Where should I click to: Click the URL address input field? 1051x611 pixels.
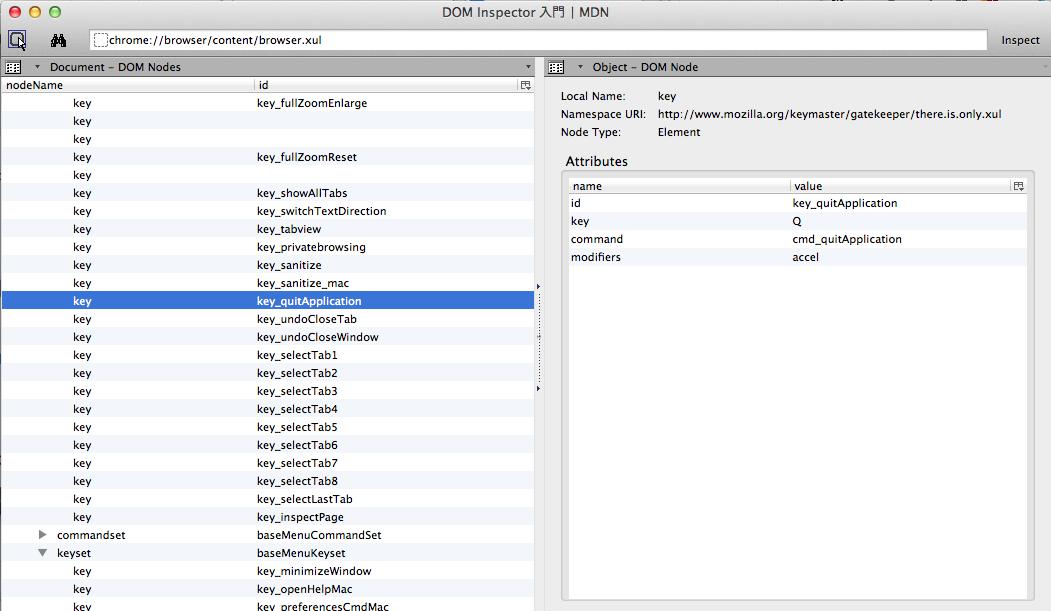tap(540, 40)
